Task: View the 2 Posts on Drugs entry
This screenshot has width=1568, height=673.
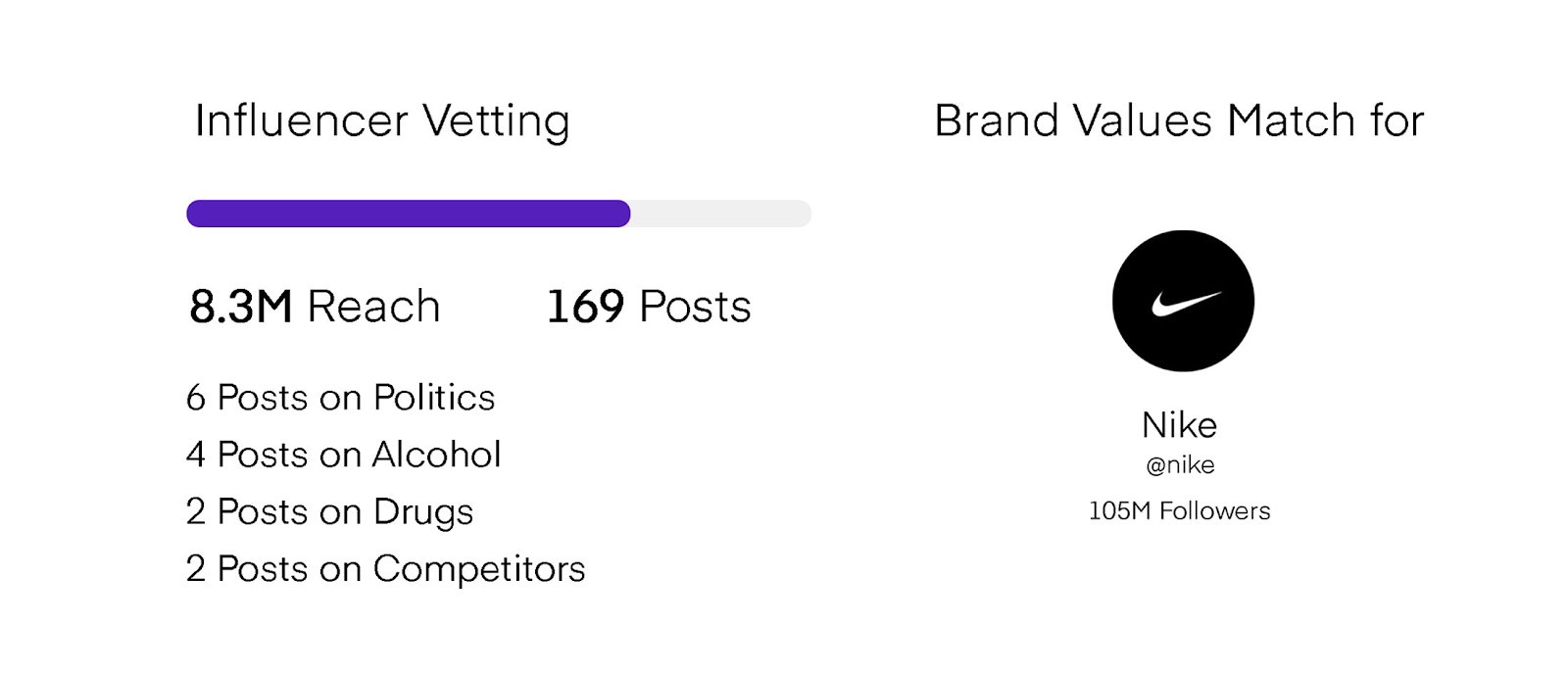Action: click(x=329, y=511)
